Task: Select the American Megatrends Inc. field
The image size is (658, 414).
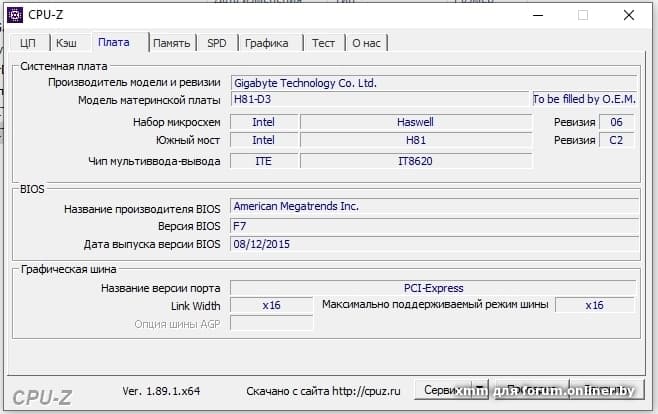Action: (x=434, y=206)
